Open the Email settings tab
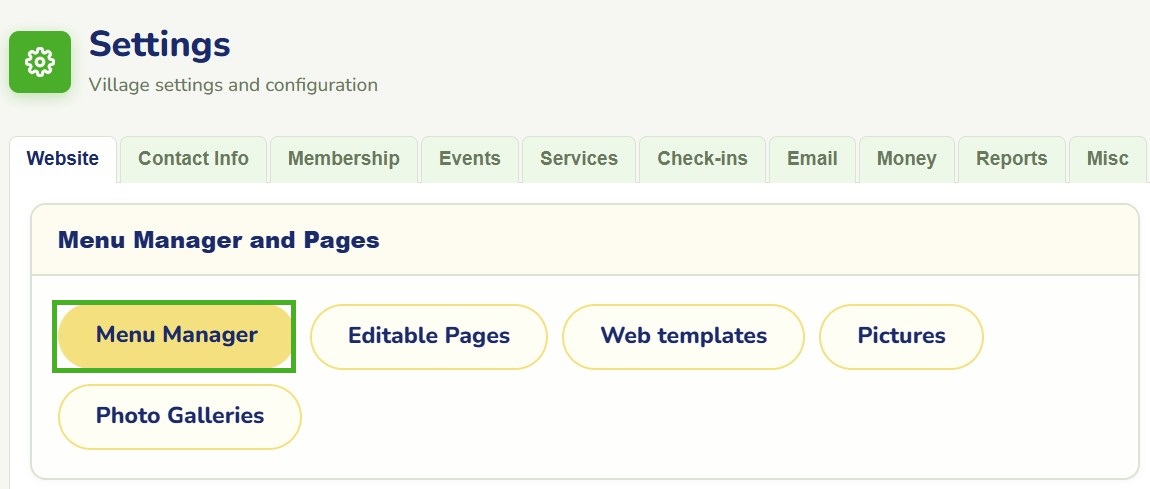This screenshot has width=1150, height=489. click(812, 159)
